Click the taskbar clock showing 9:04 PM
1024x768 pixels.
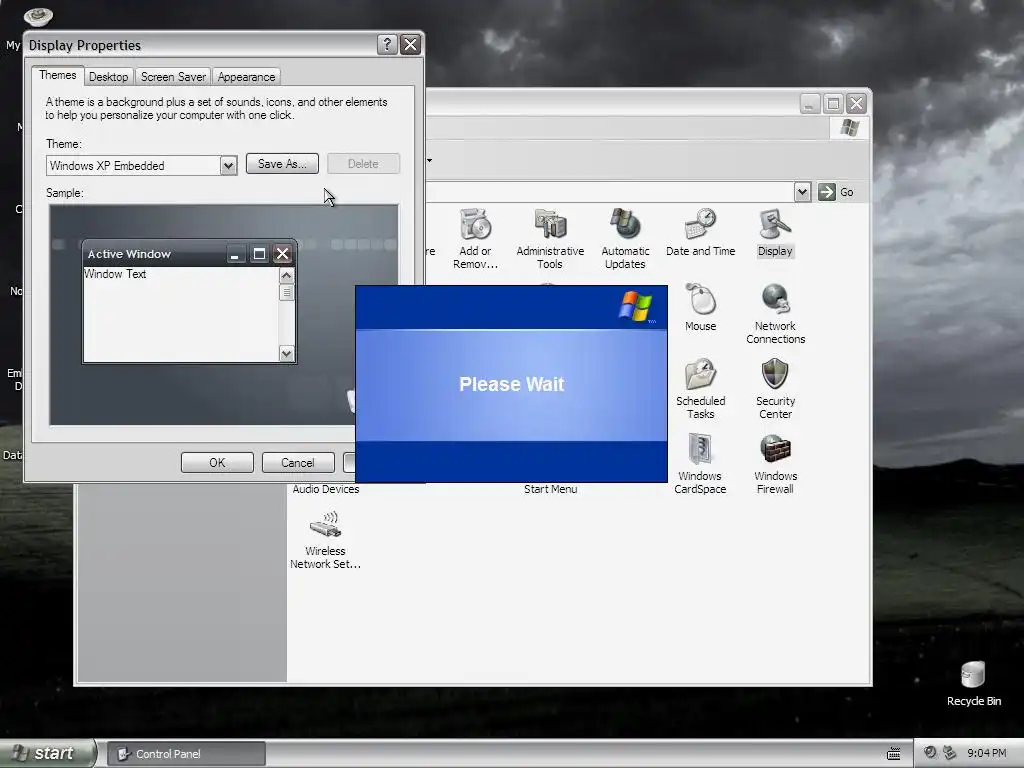(986, 753)
